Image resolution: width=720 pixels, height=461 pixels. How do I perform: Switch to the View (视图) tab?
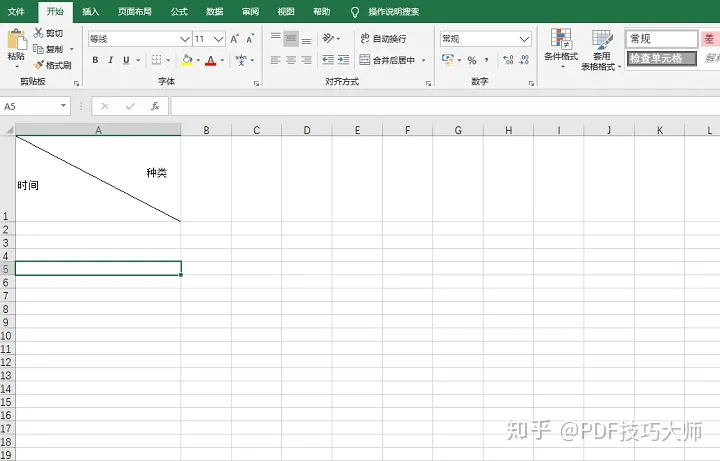pyautogui.click(x=286, y=11)
